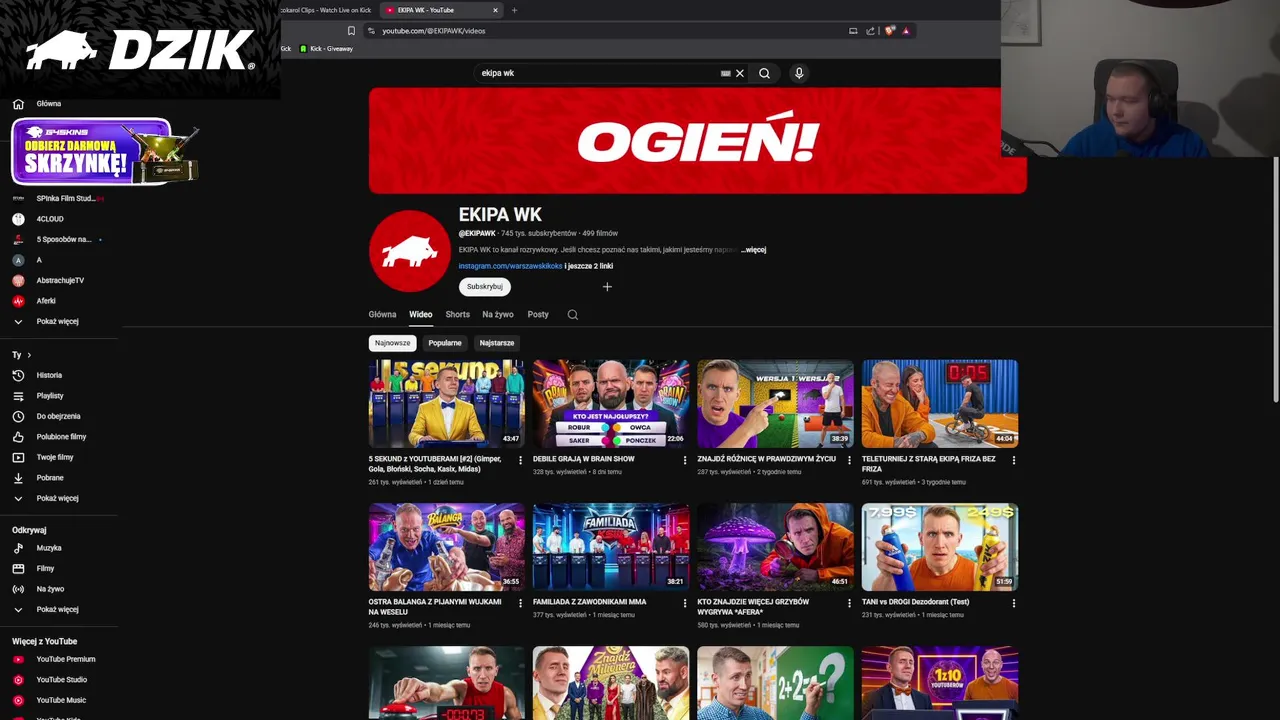
Task: Open Filmy under Odkrywaj
Action: (x=45, y=569)
